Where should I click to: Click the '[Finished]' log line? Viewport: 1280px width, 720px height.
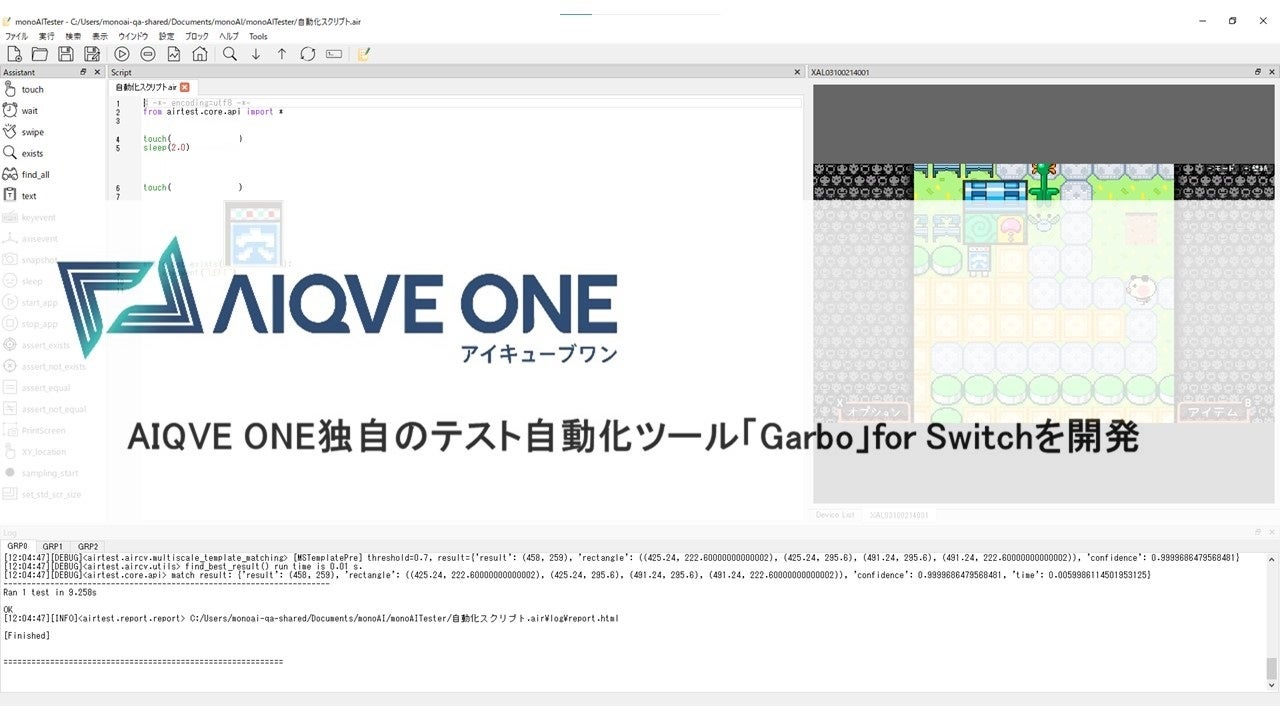27,635
